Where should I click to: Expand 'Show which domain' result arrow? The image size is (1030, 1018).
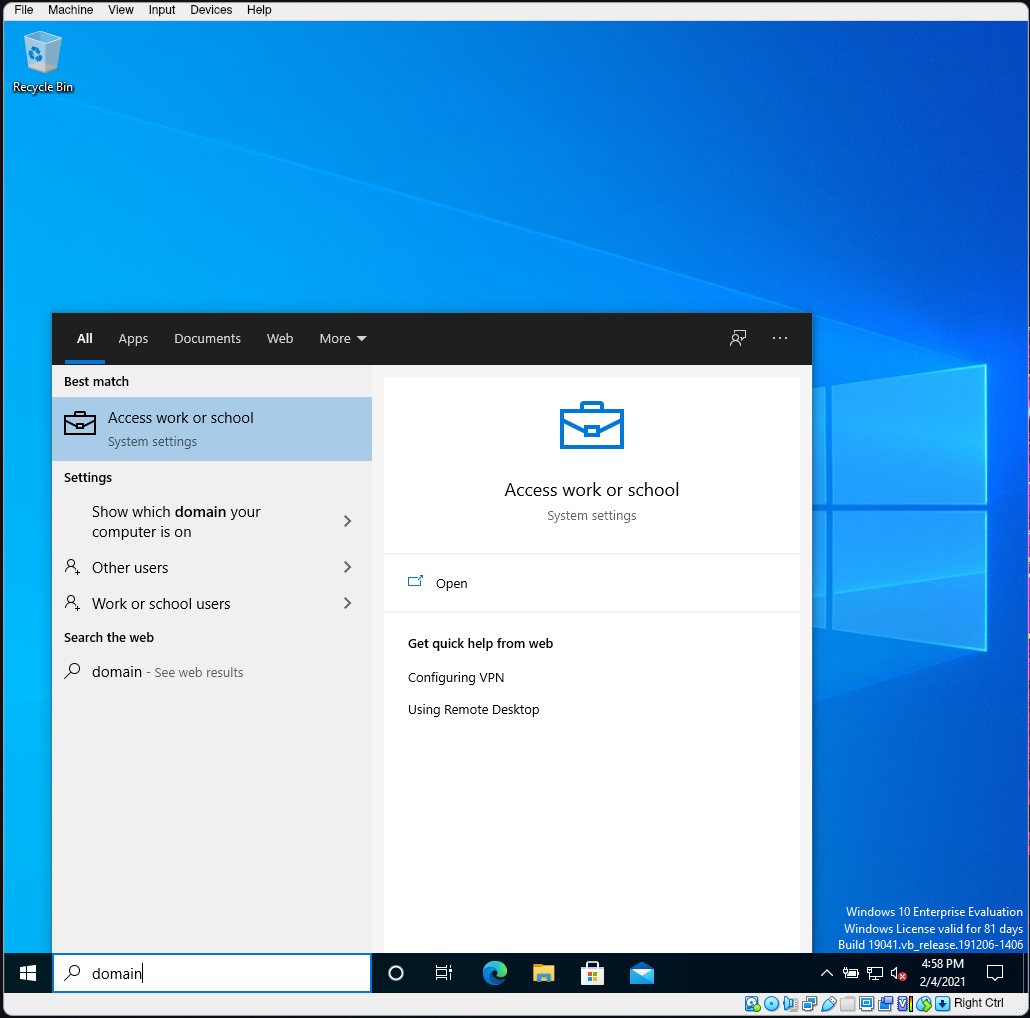pyautogui.click(x=347, y=521)
